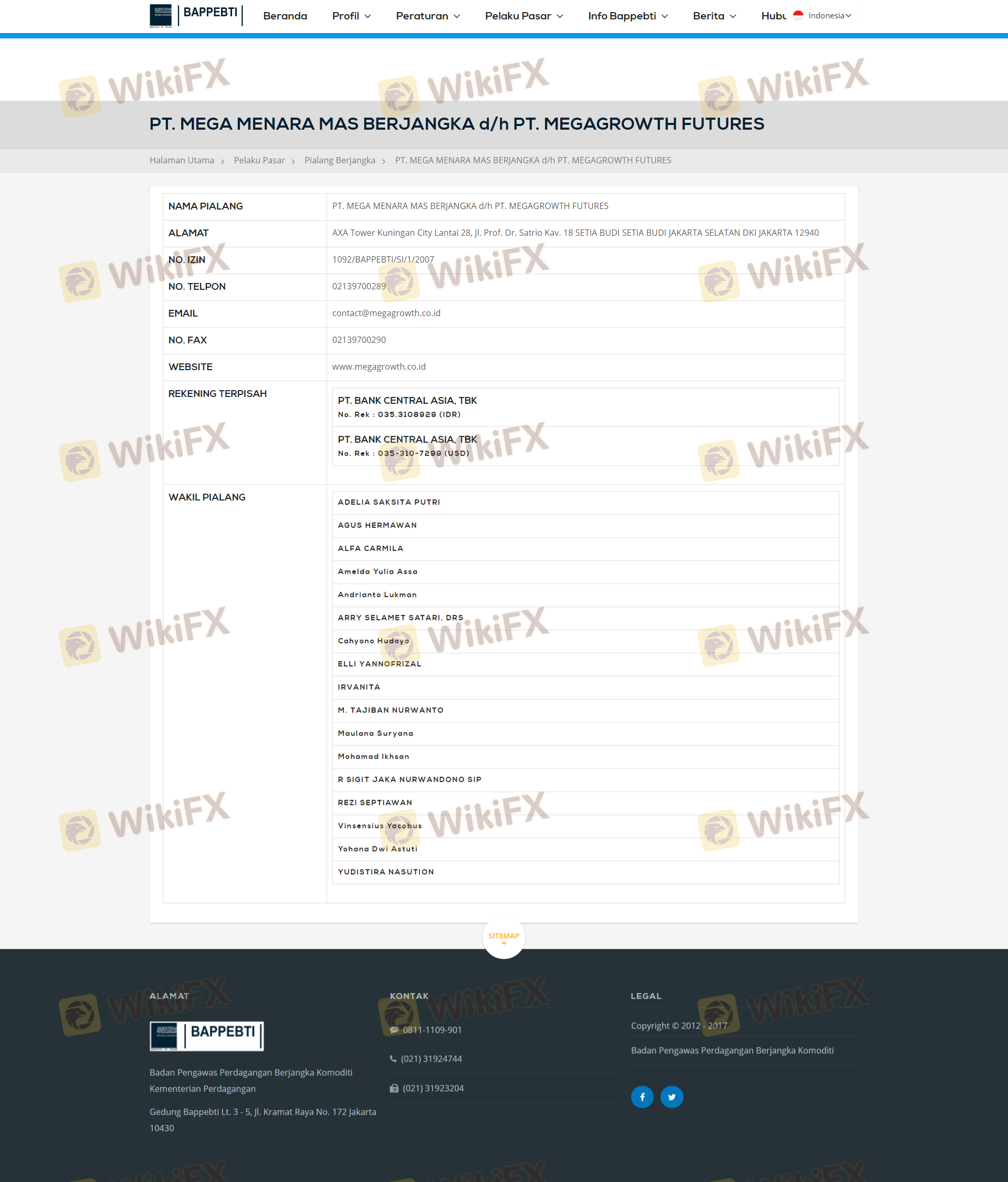Open the Beranda menu item
The height and width of the screenshot is (1182, 1008).
click(x=285, y=16)
